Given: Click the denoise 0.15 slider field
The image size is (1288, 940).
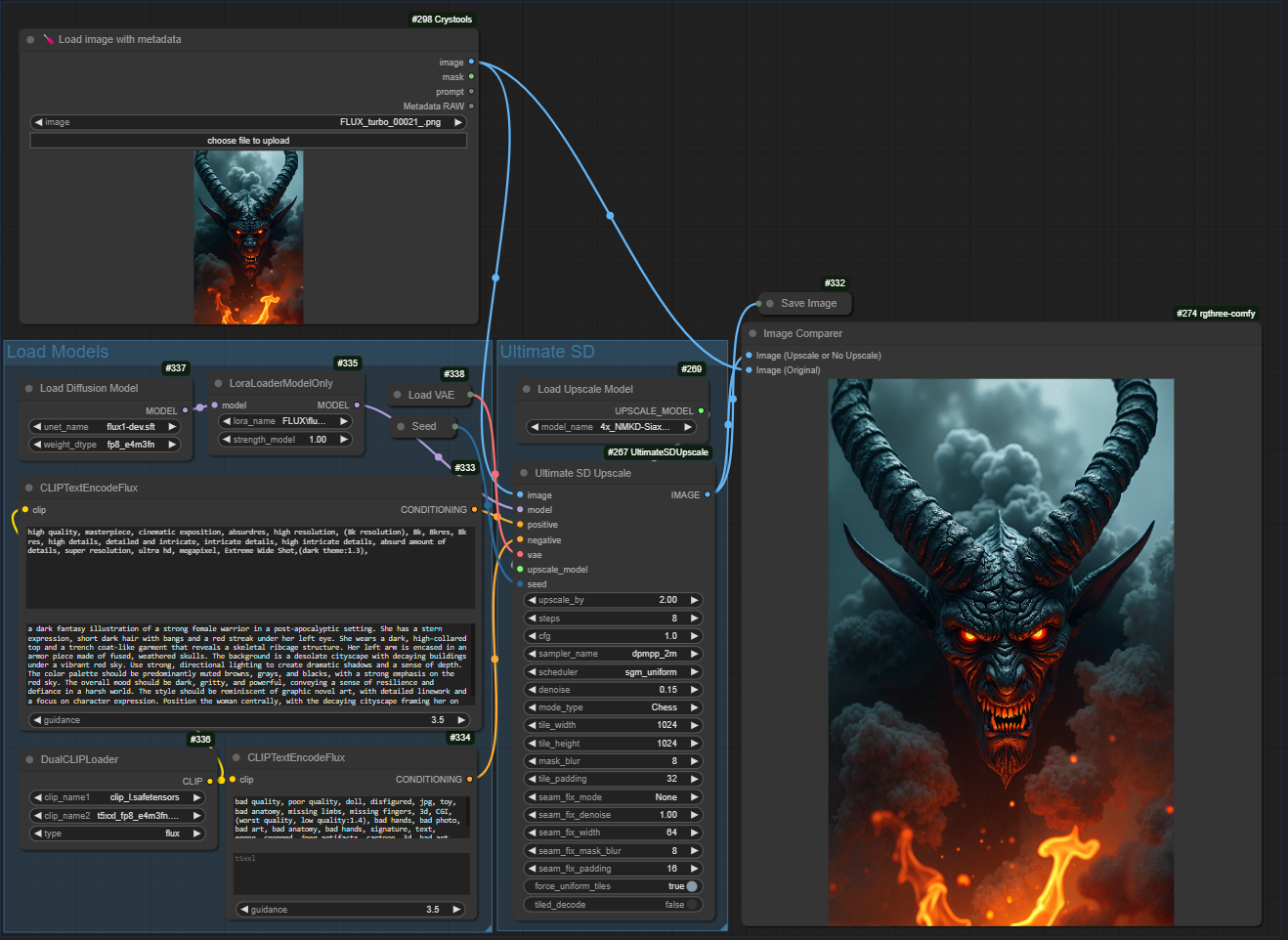Looking at the screenshot, I should pyautogui.click(x=613, y=690).
